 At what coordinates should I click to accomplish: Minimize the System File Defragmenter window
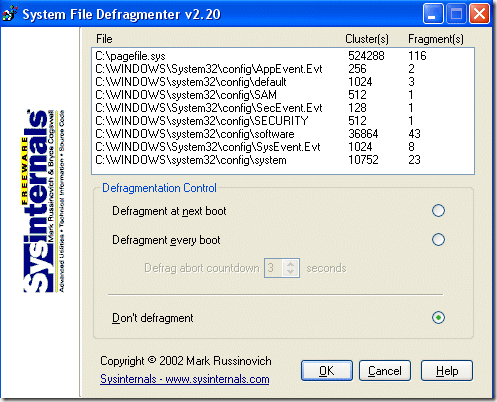click(433, 14)
